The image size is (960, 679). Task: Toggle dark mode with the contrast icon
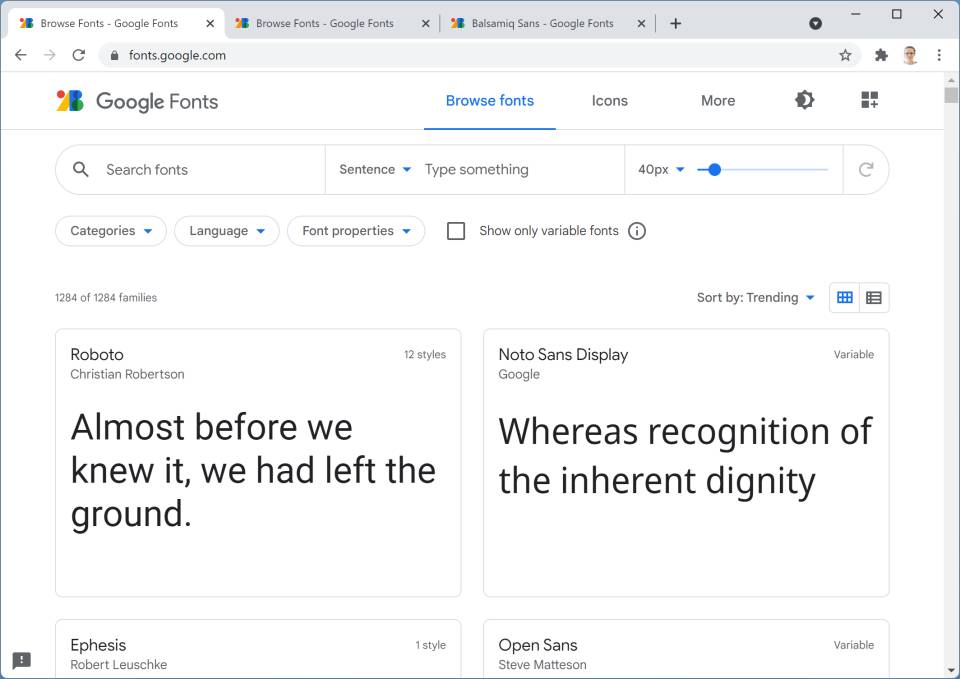pyautogui.click(x=805, y=100)
